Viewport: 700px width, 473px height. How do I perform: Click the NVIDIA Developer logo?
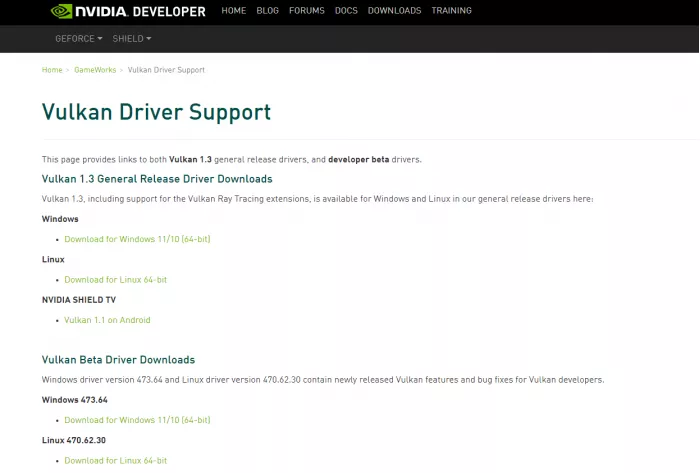tap(128, 11)
